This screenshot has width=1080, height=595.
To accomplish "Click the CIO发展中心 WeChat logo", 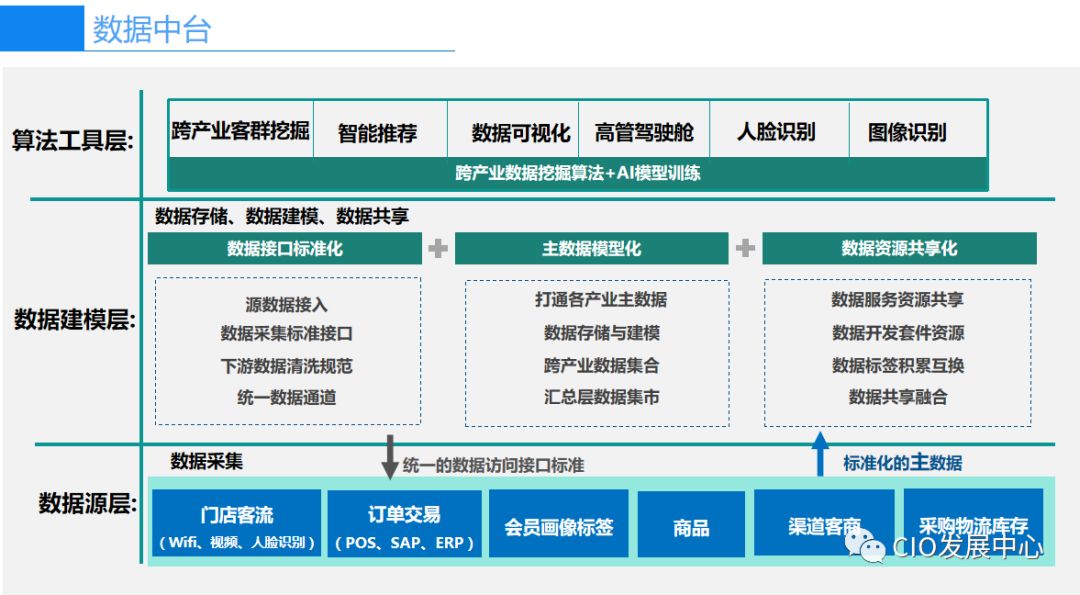I will (867, 548).
